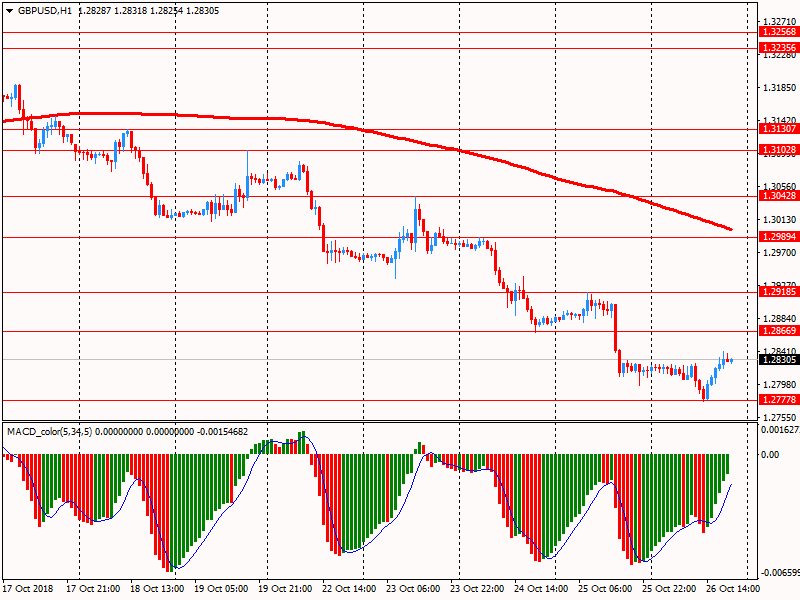Click the 25 Oct 06:00 time label

605,588
